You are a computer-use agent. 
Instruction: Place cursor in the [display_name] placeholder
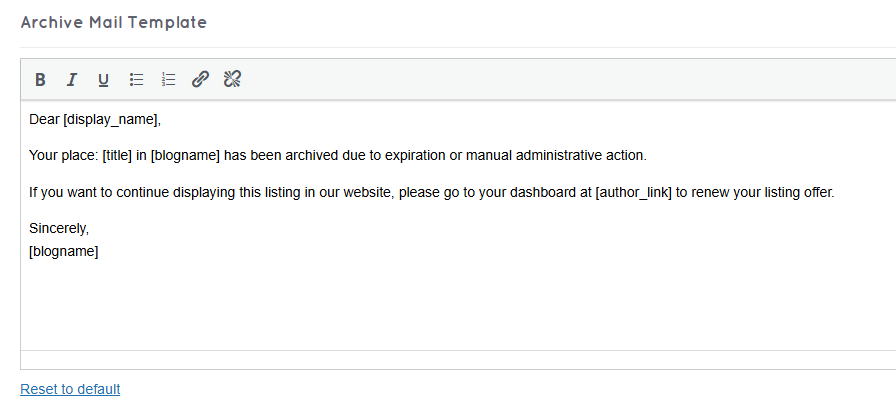110,120
